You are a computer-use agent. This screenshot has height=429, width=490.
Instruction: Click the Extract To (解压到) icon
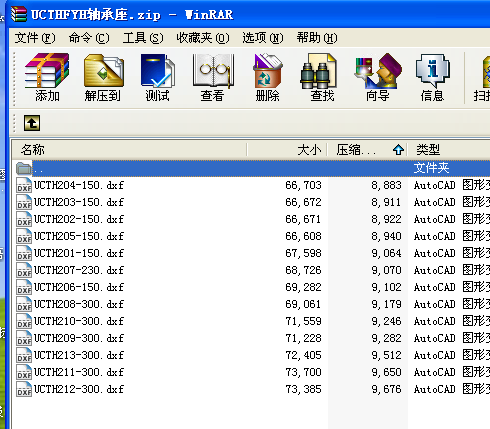click(x=103, y=77)
